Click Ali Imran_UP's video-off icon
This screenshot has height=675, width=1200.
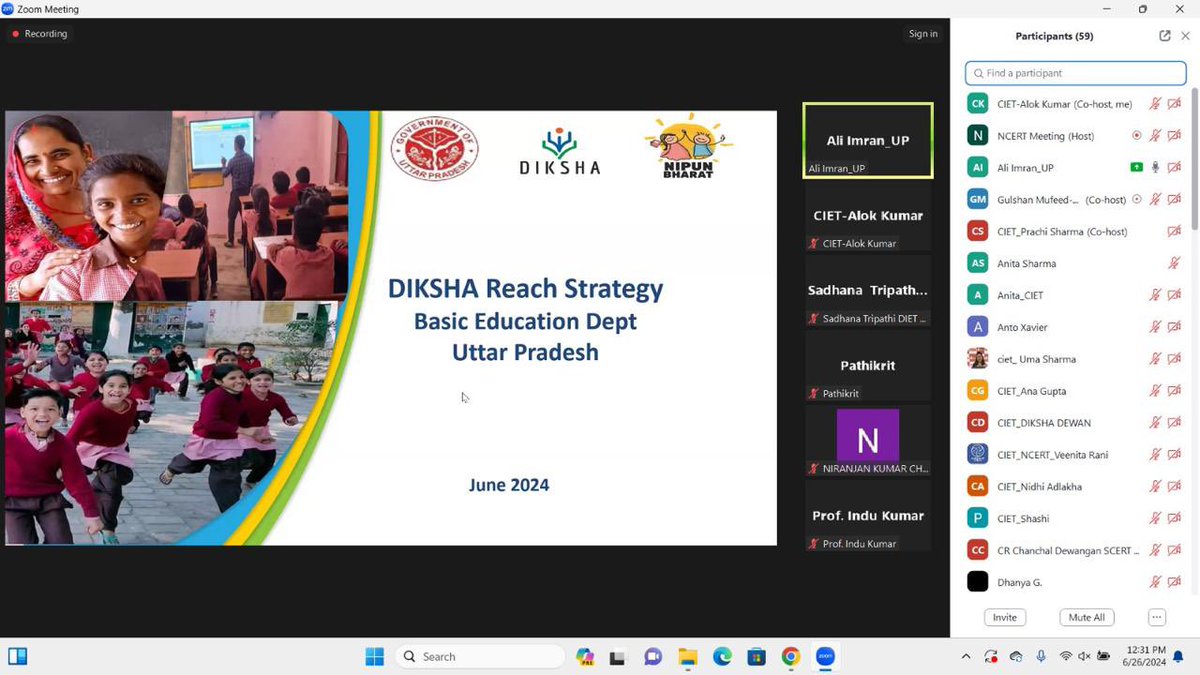[1174, 168]
